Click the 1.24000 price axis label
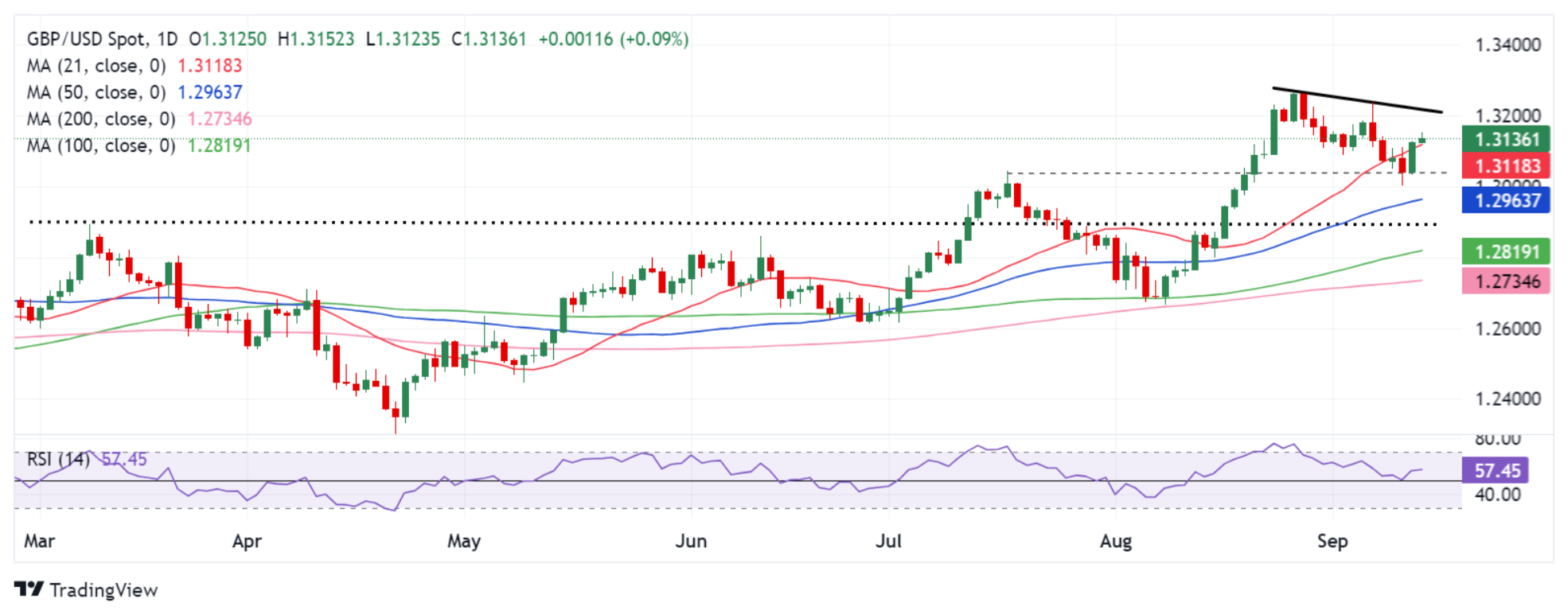 pyautogui.click(x=1508, y=399)
